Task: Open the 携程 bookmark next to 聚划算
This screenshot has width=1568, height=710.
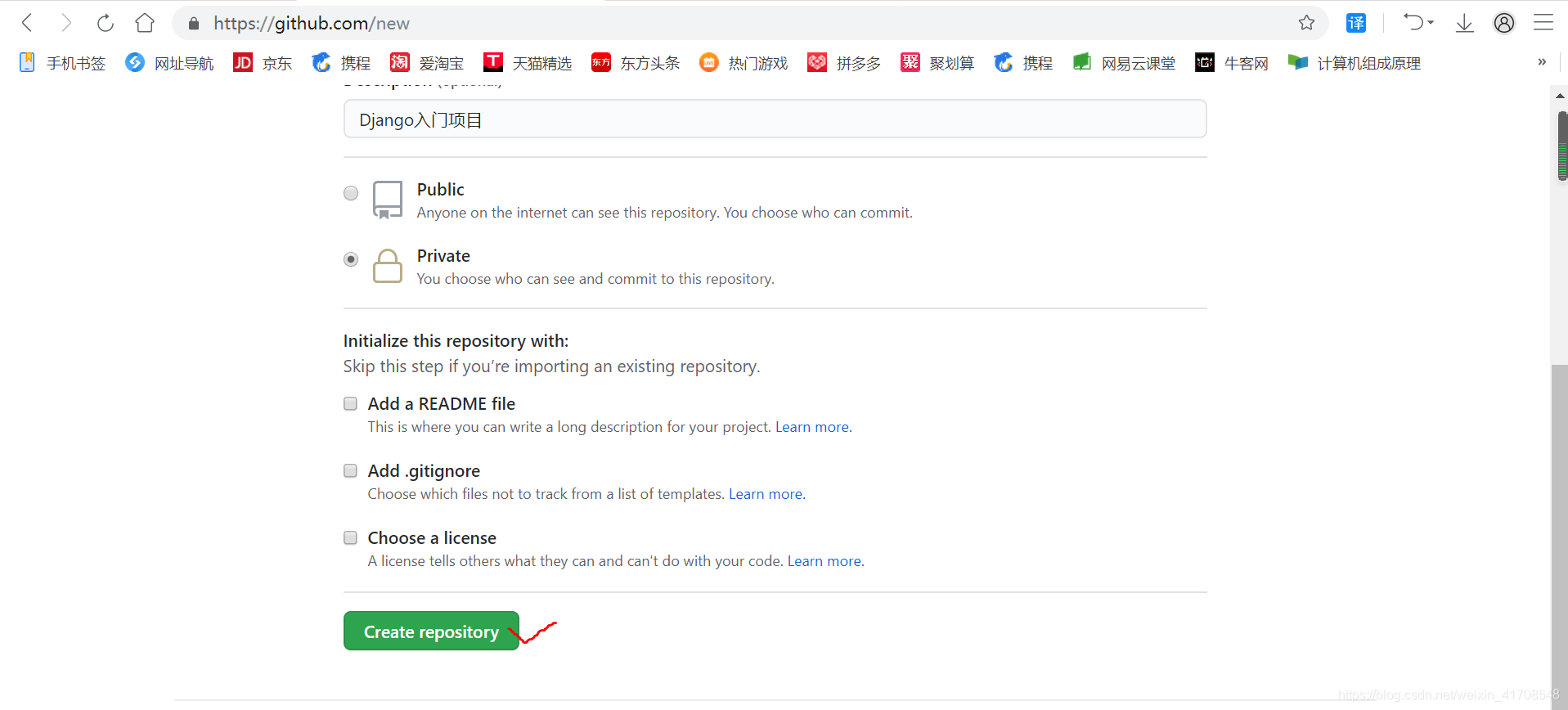Action: [x=1023, y=63]
